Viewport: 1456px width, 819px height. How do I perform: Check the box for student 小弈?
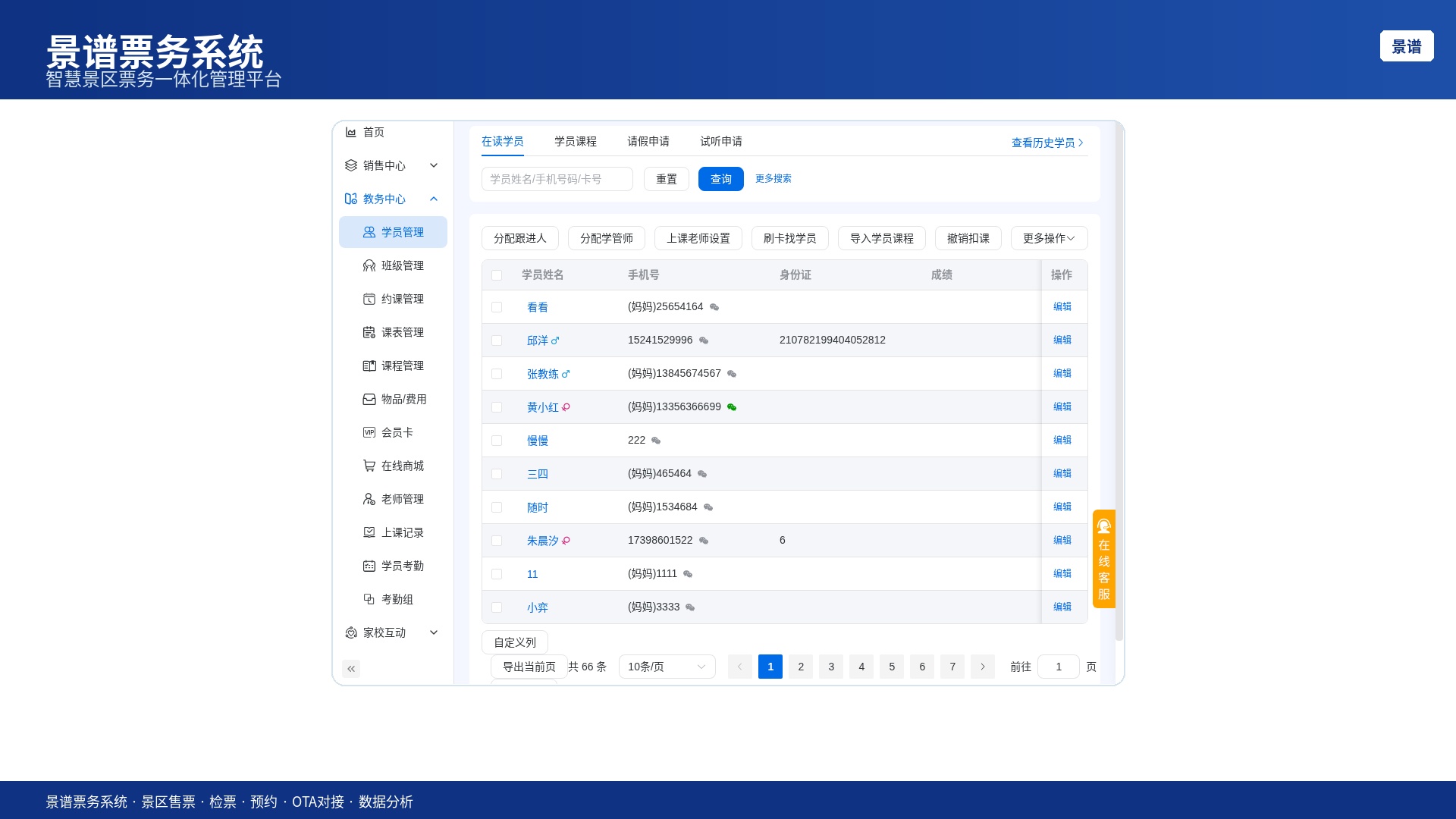coord(497,607)
